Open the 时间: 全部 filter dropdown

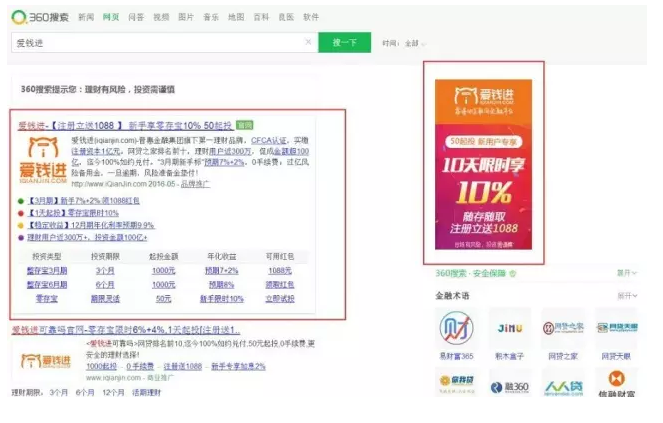pyautogui.click(x=404, y=44)
